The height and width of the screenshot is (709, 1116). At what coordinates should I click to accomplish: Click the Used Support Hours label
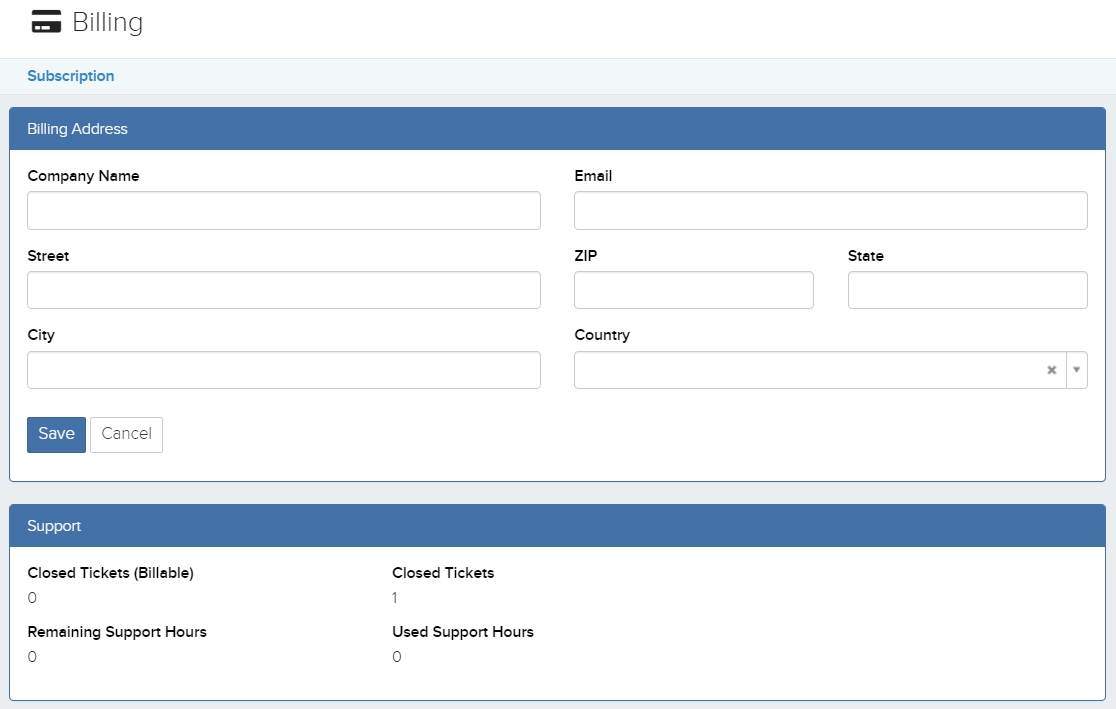(463, 632)
